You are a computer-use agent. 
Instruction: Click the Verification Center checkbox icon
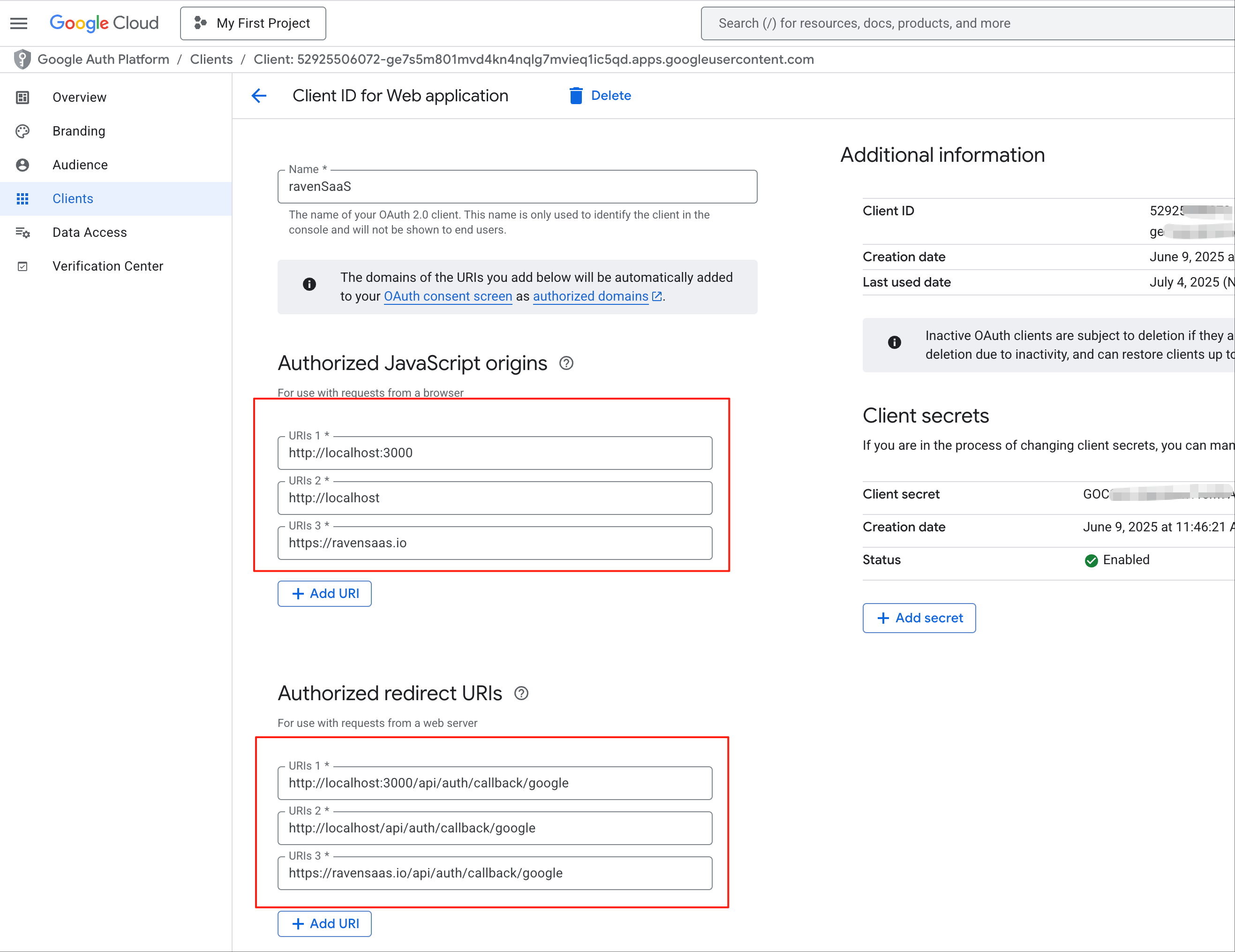(23, 266)
